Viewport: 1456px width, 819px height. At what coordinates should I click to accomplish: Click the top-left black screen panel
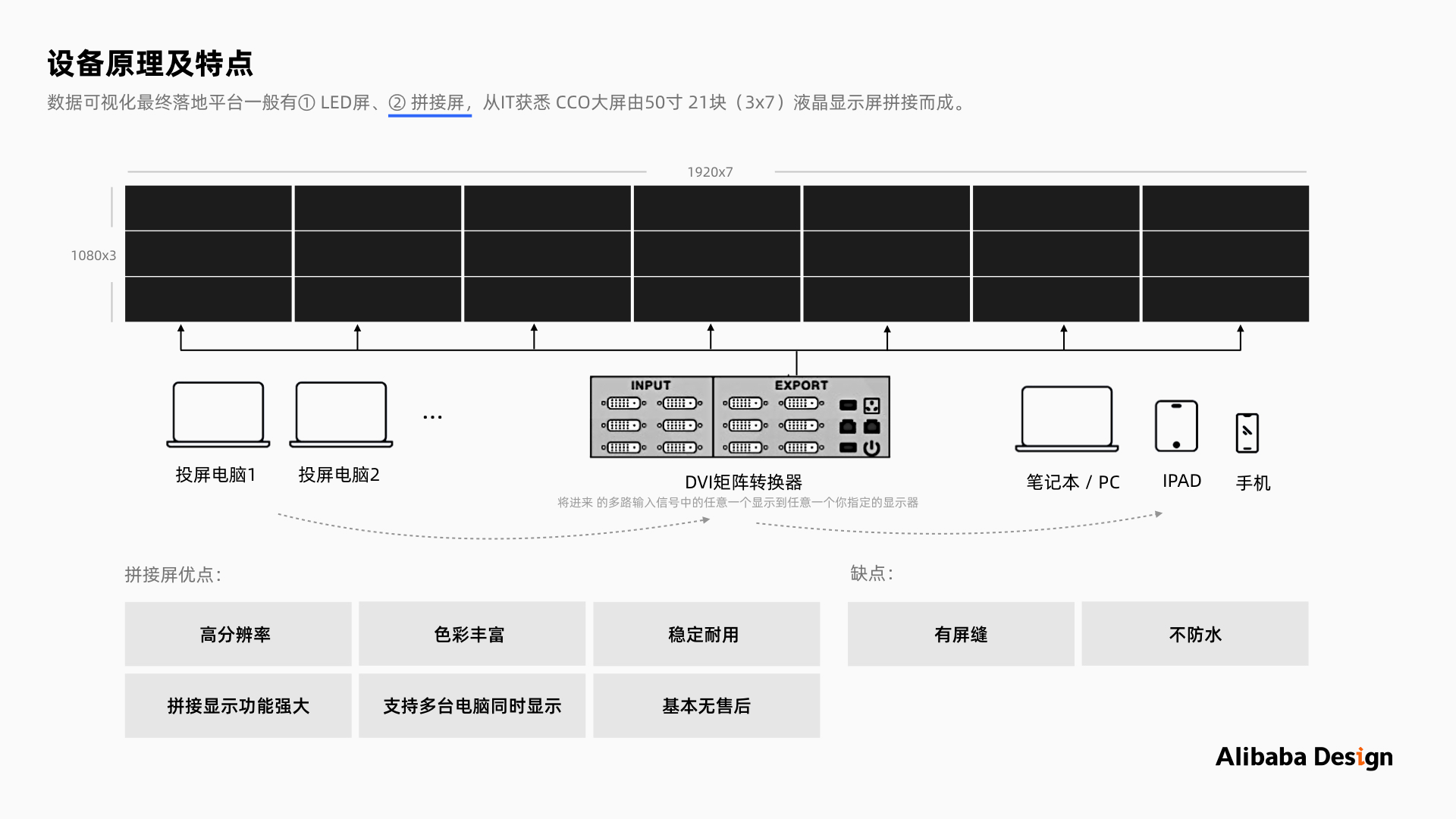point(208,207)
